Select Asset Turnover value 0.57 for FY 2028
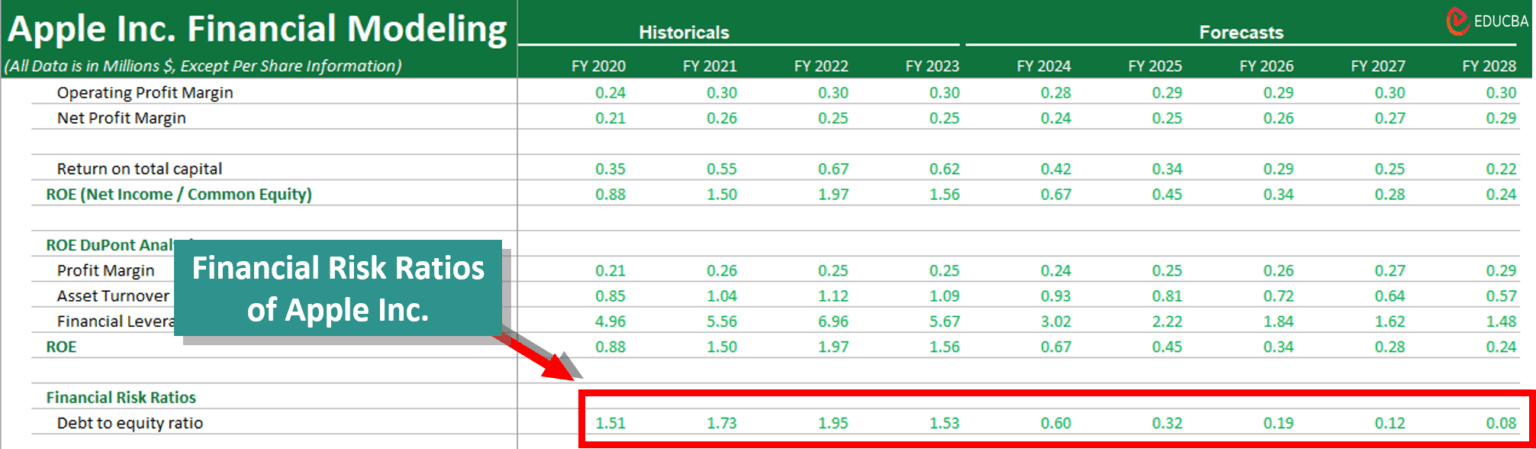Viewport: 1536px width, 449px height. (1502, 296)
